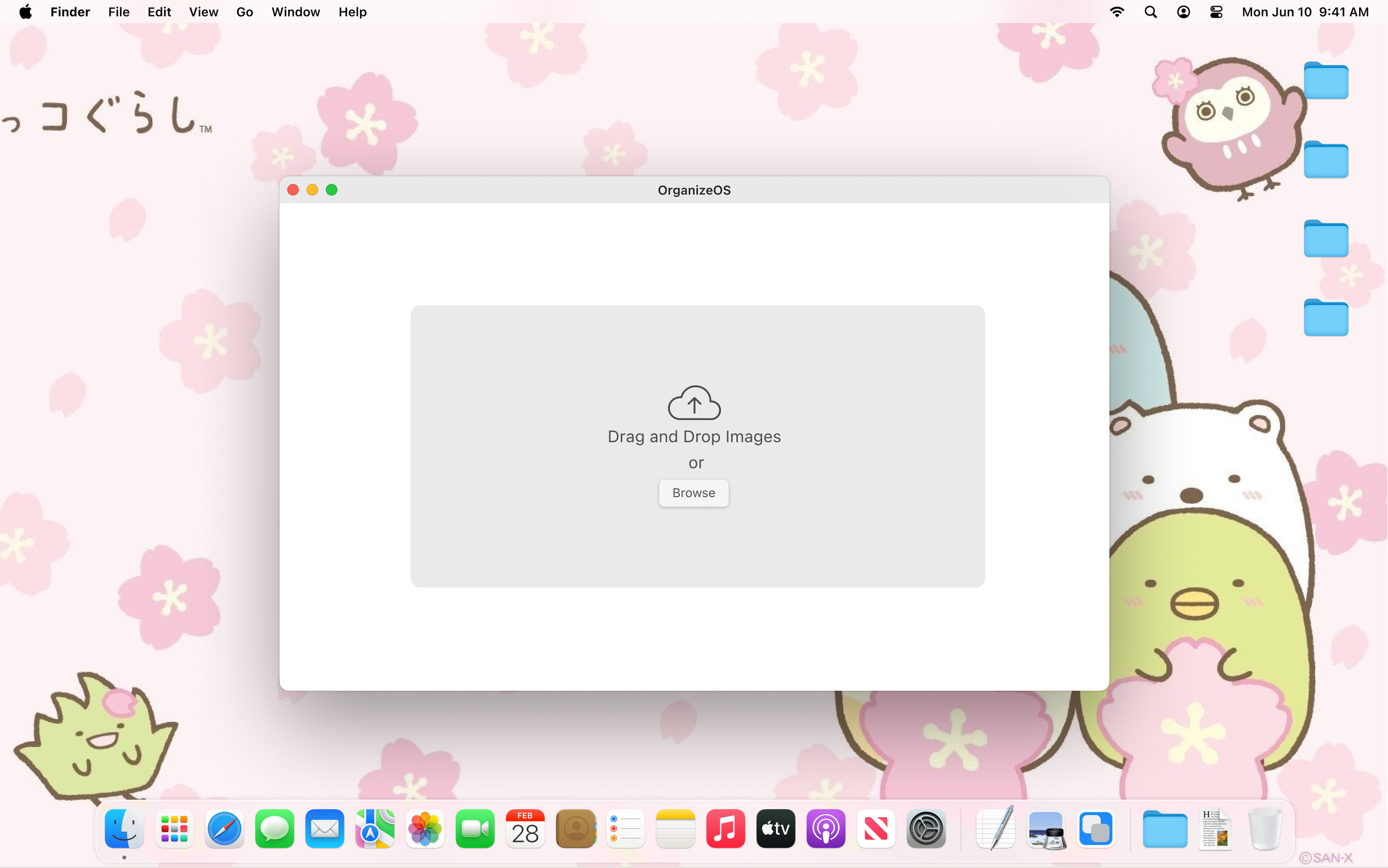Open the View menu
Screen dimensions: 1388x868
(203, 12)
